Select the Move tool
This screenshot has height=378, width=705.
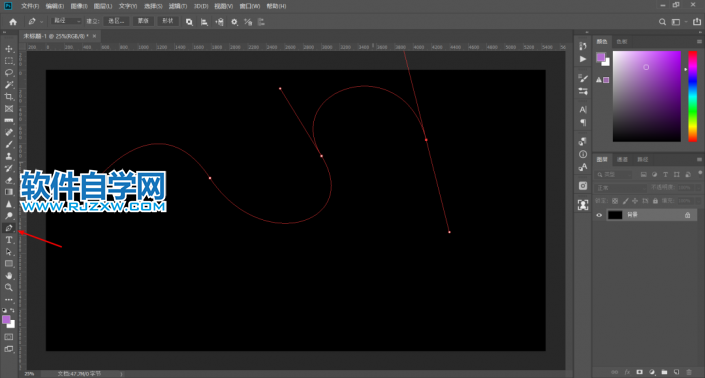pyautogui.click(x=9, y=49)
